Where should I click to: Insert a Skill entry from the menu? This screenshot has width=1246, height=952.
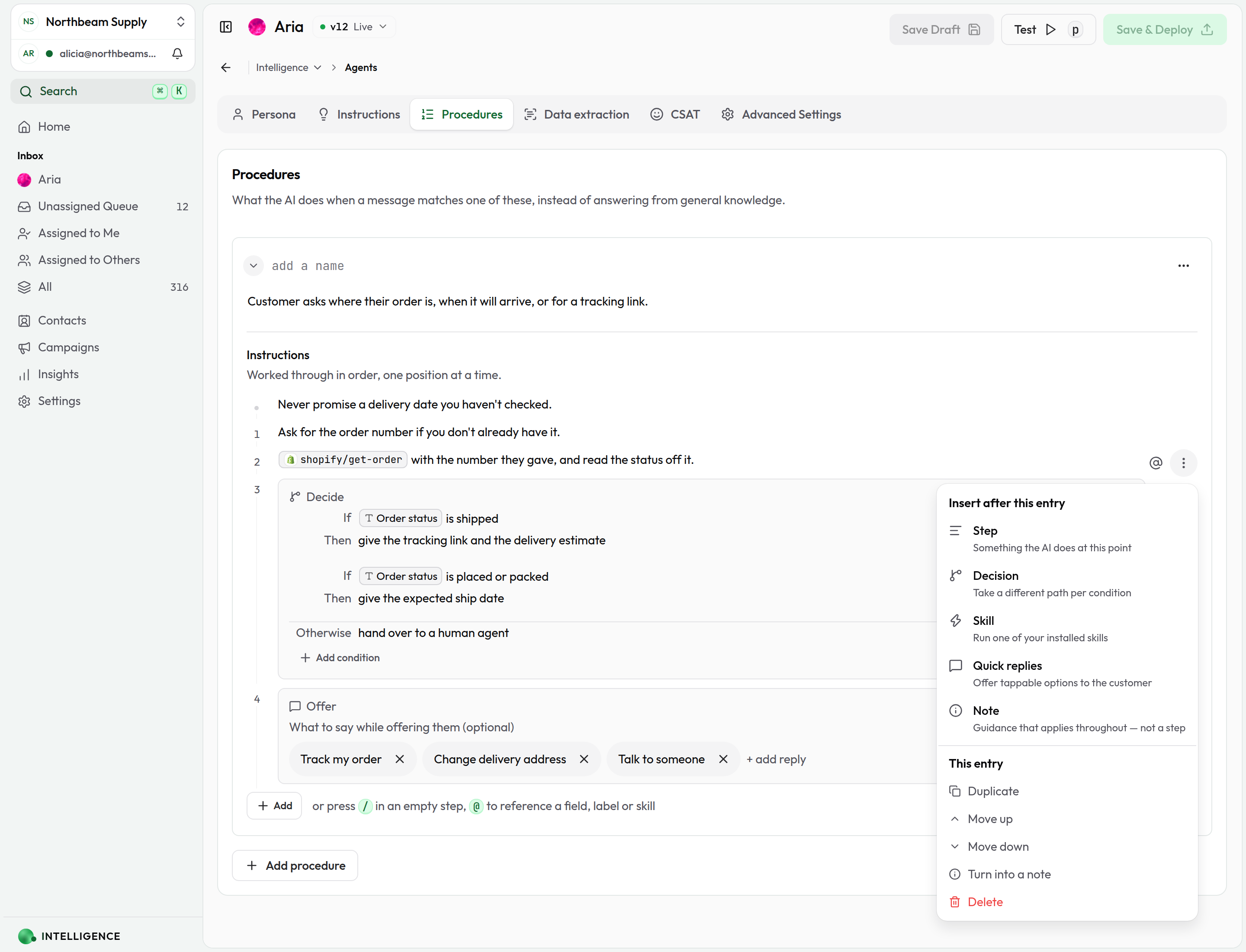click(x=1066, y=628)
